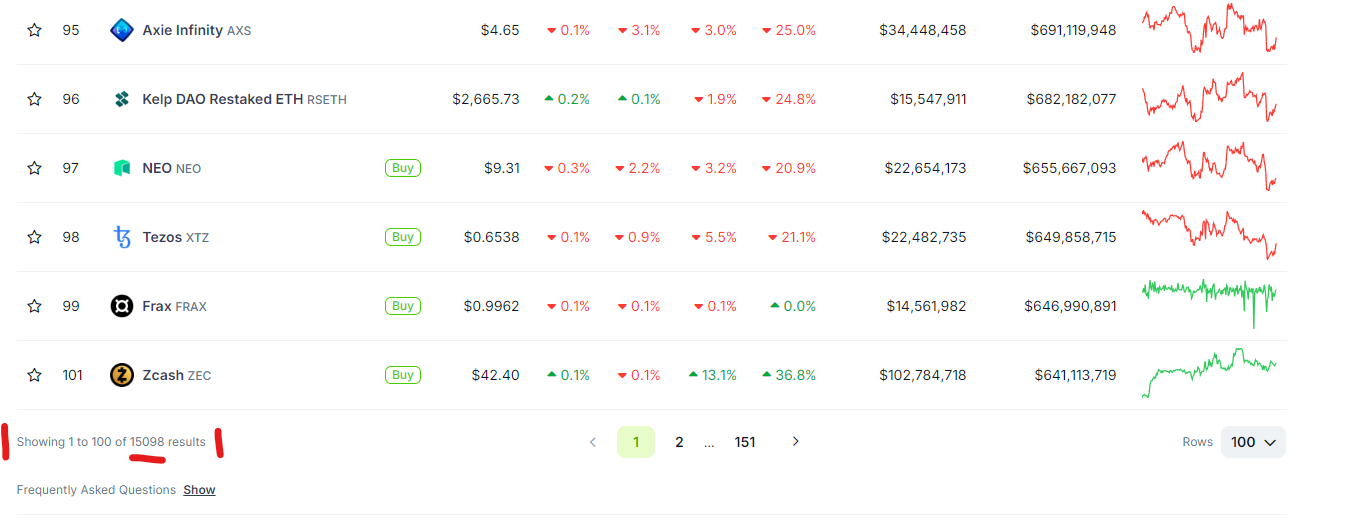Click the Tezos coin logo

click(122, 237)
